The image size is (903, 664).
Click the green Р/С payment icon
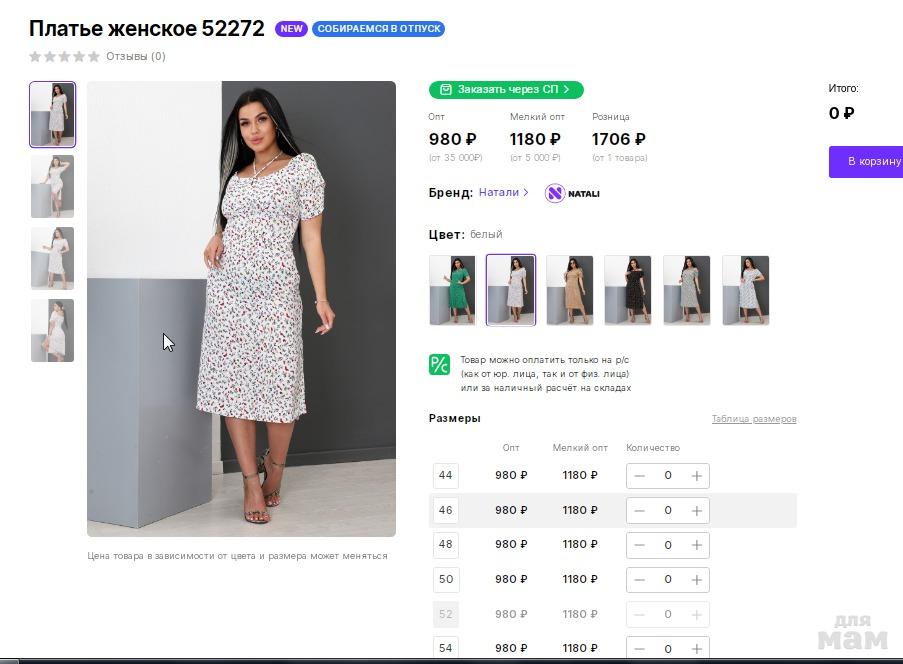[x=439, y=365]
